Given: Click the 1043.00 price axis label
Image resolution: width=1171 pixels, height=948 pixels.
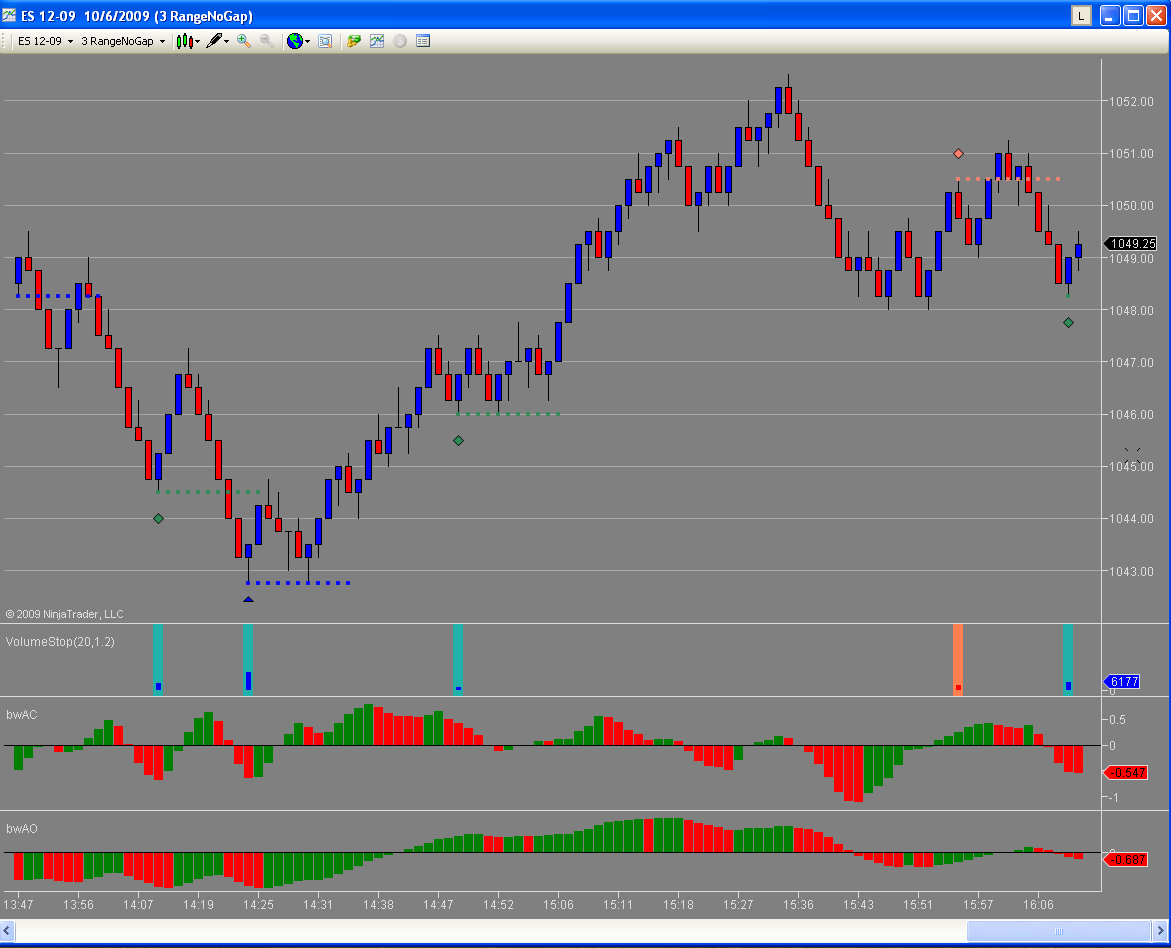Looking at the screenshot, I should click(x=1131, y=571).
